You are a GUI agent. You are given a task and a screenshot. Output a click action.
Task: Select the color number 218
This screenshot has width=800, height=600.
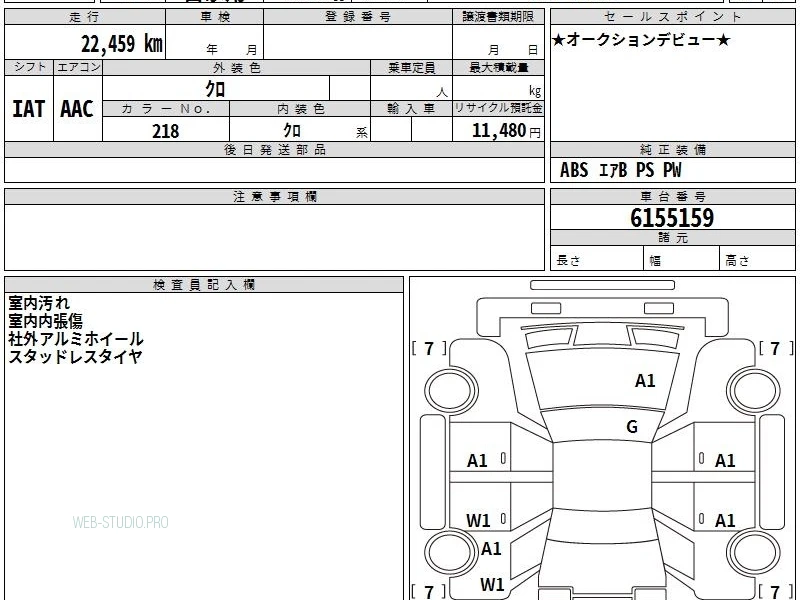[166, 131]
